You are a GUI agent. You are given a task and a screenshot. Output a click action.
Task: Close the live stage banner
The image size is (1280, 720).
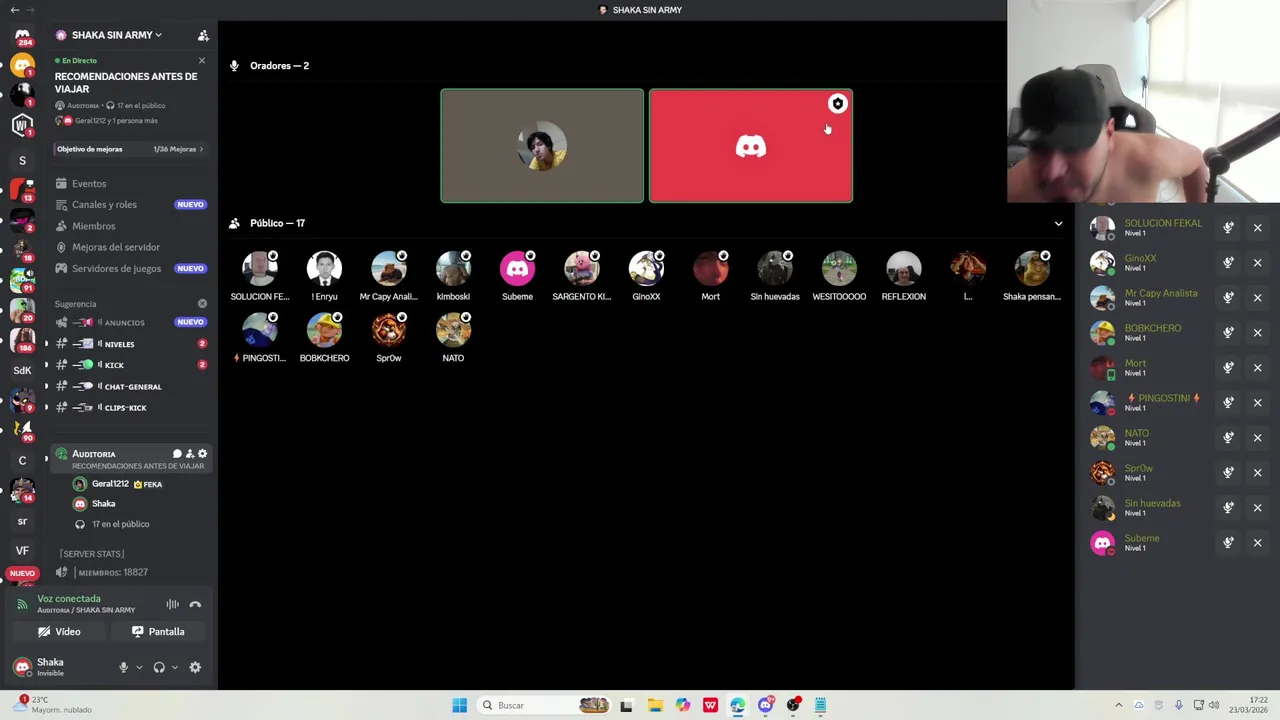(x=202, y=61)
